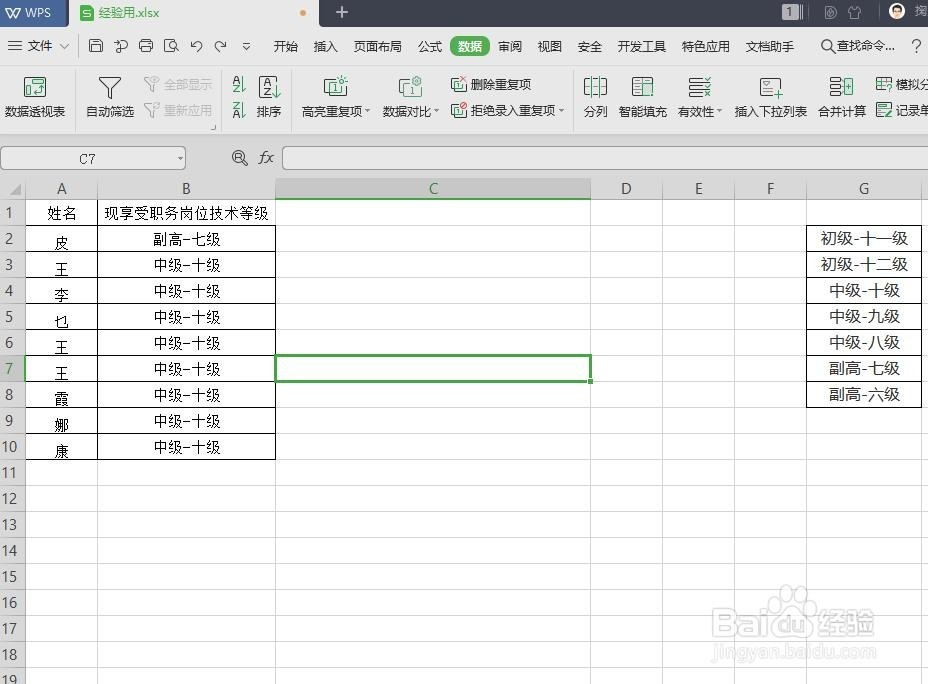Select row 7 header
This screenshot has height=684, width=928.
pos(12,369)
